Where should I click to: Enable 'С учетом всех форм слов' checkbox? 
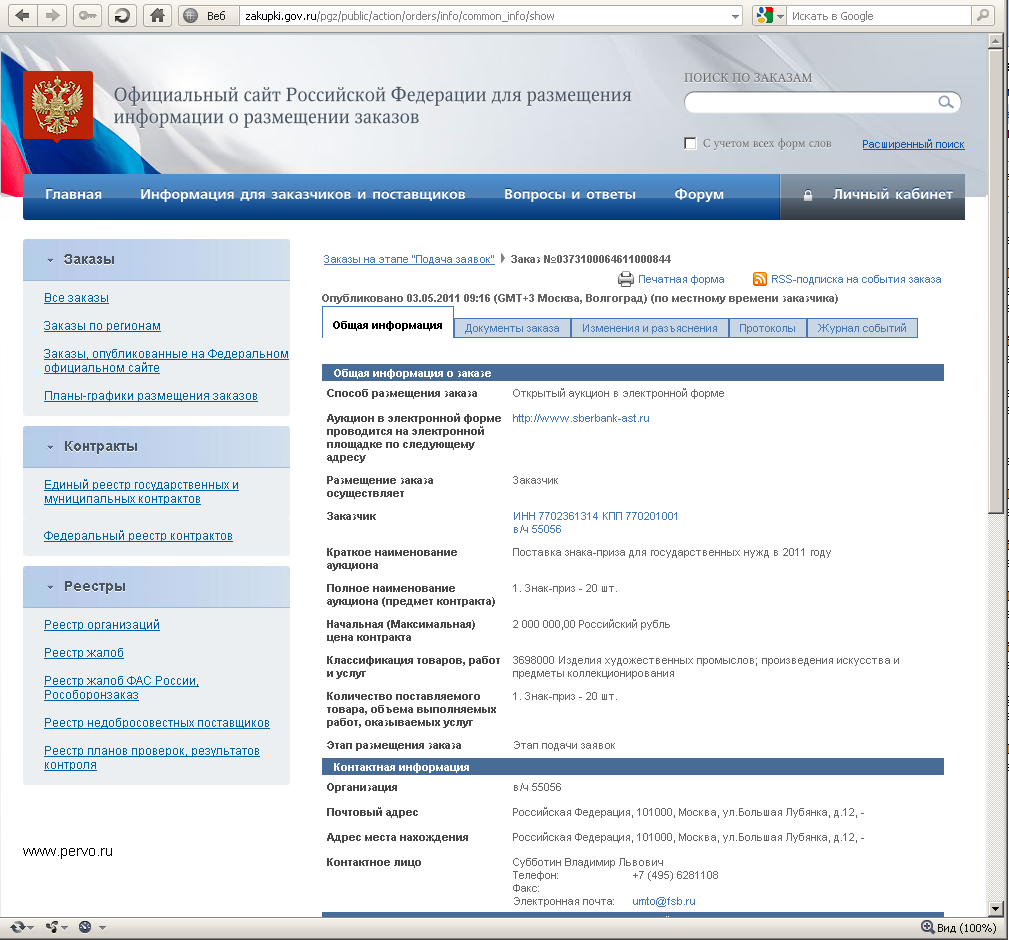pyautogui.click(x=690, y=143)
